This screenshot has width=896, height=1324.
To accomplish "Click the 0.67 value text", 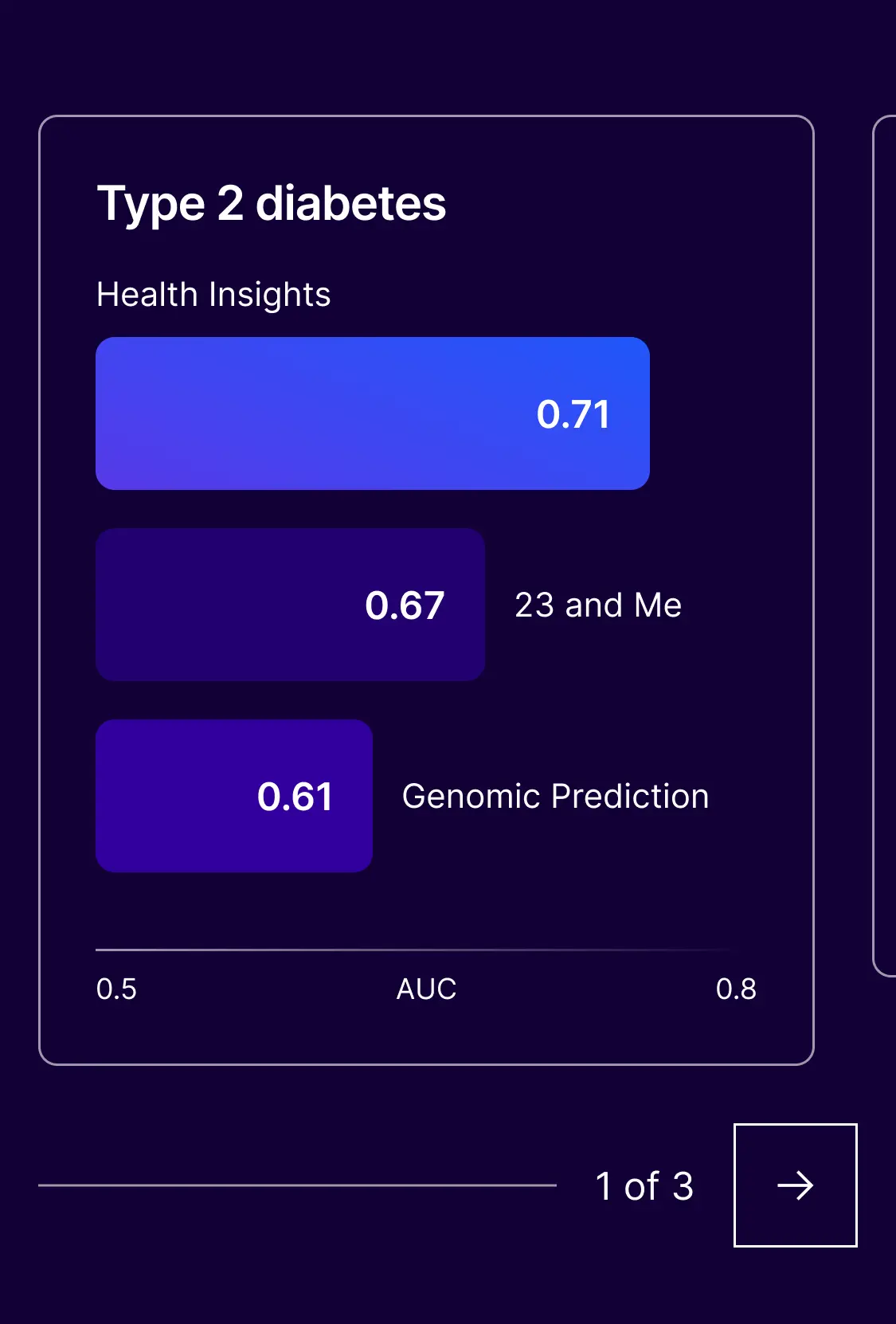I will point(405,605).
